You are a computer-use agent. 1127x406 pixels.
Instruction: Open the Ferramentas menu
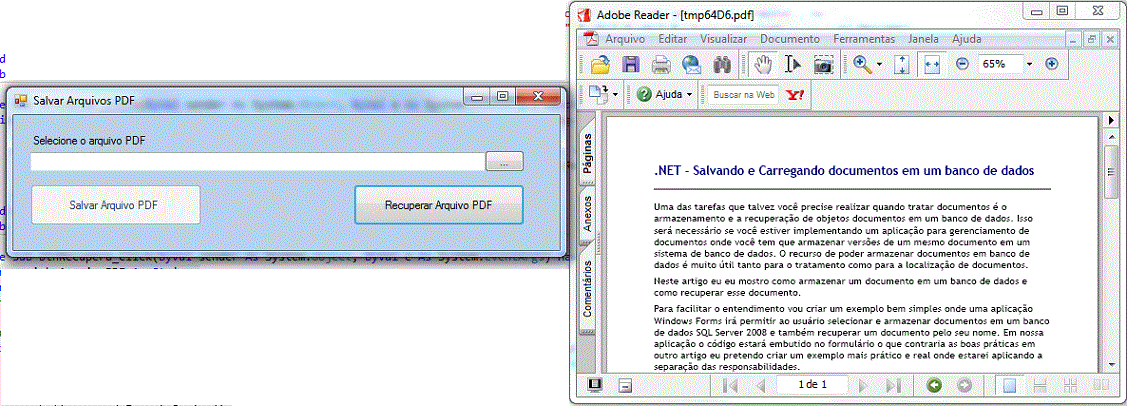click(864, 39)
